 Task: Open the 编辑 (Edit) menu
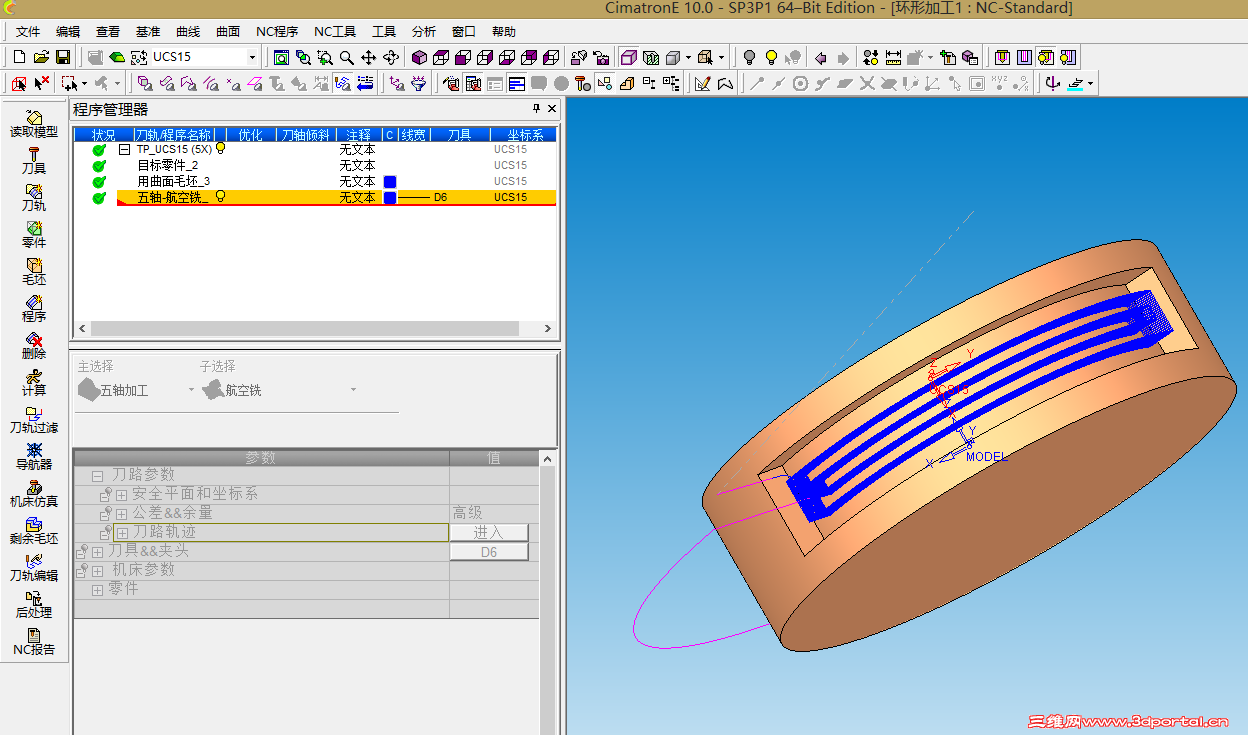68,32
